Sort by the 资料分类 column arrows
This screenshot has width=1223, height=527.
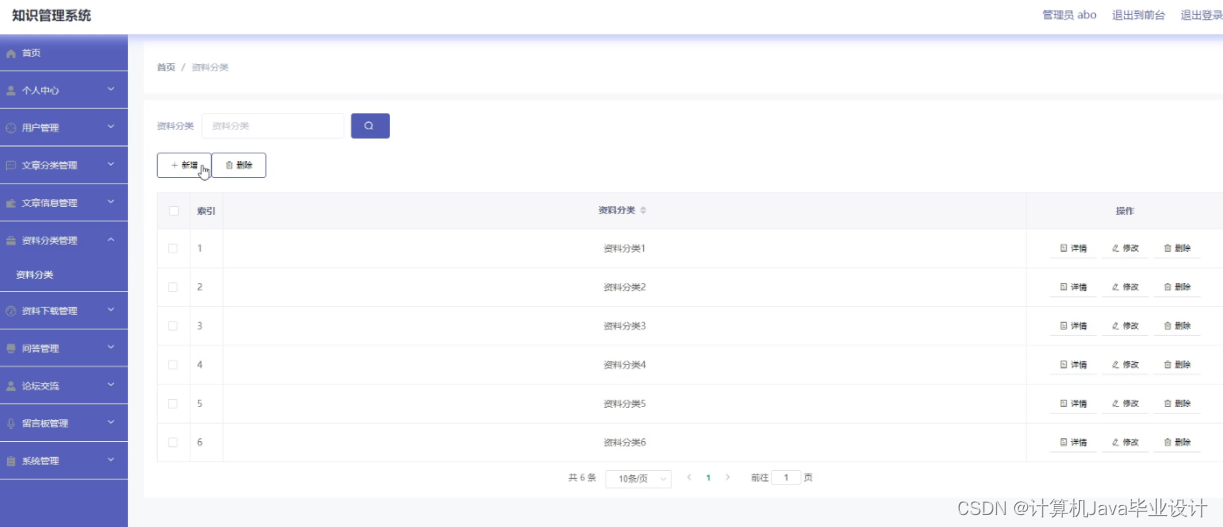(643, 211)
